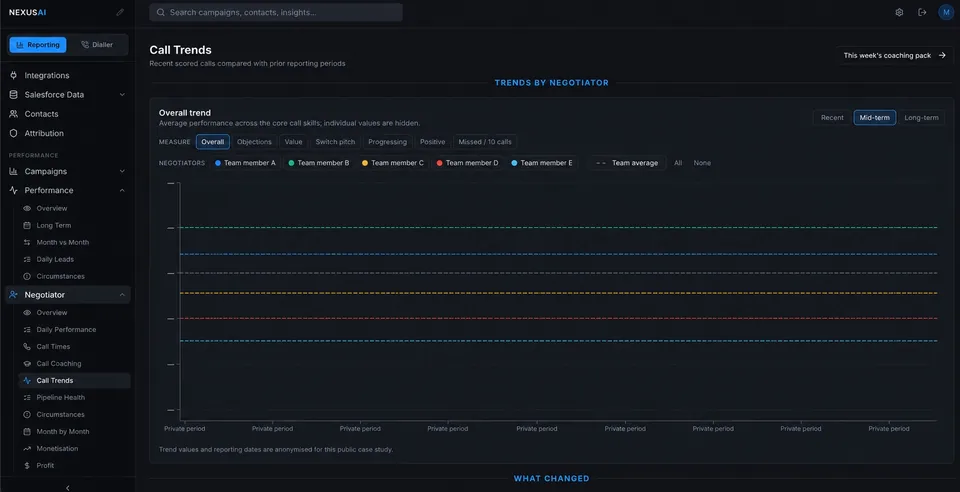
Task: Click the calendar icon beside Month by Month
Action: tap(27, 431)
